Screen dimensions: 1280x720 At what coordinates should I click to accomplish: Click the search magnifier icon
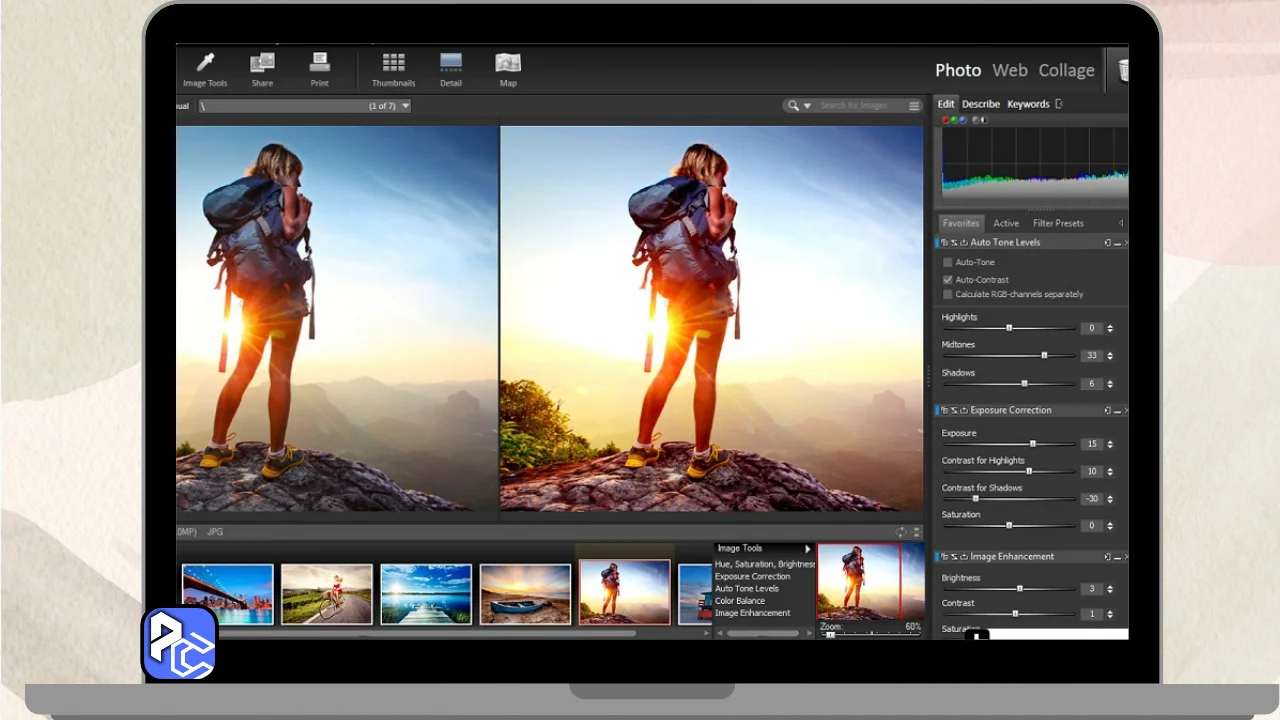tap(794, 106)
